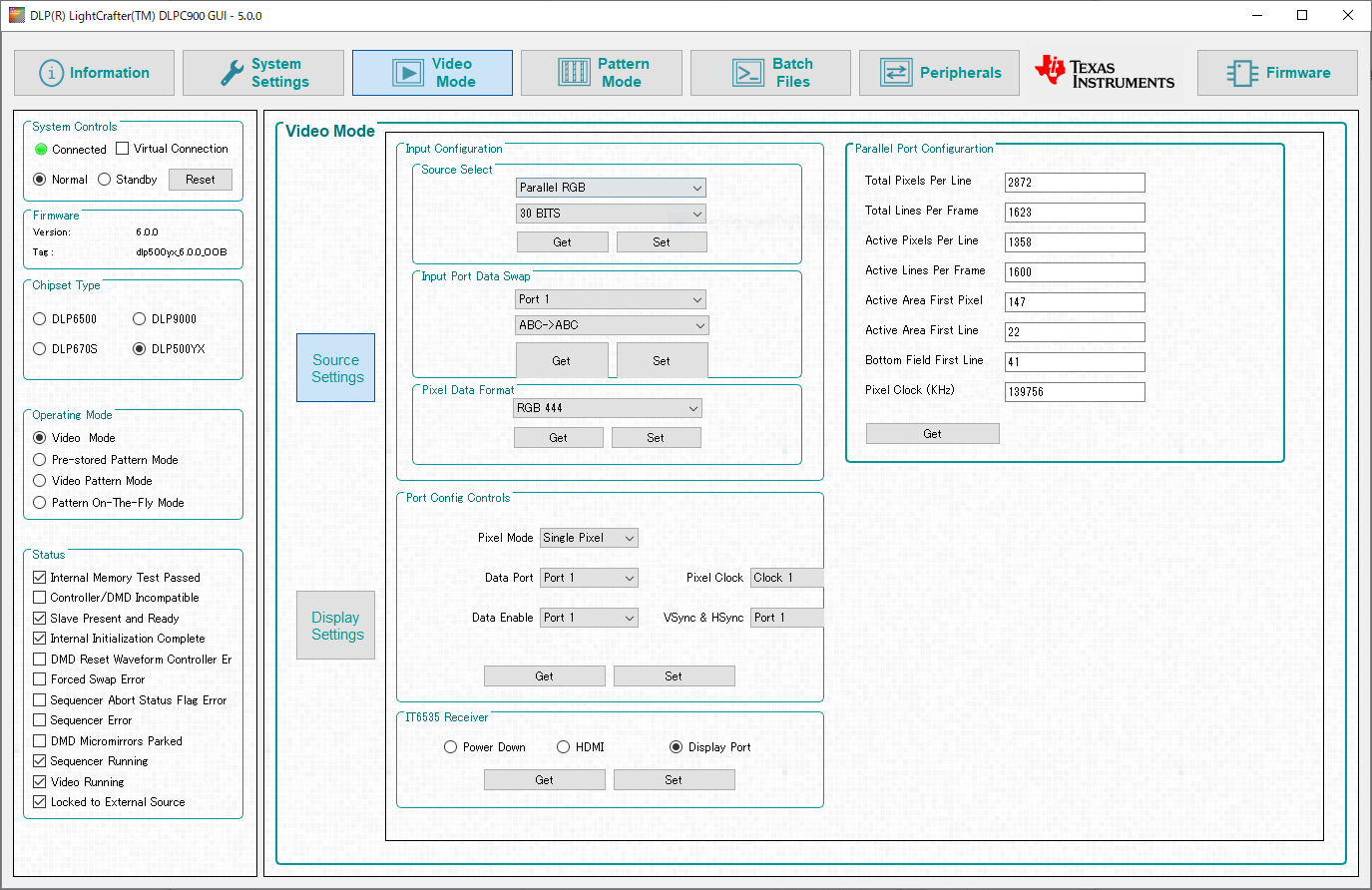Select the Video Mode play icon tab
The height and width of the screenshot is (890, 1372).
pyautogui.click(x=432, y=73)
